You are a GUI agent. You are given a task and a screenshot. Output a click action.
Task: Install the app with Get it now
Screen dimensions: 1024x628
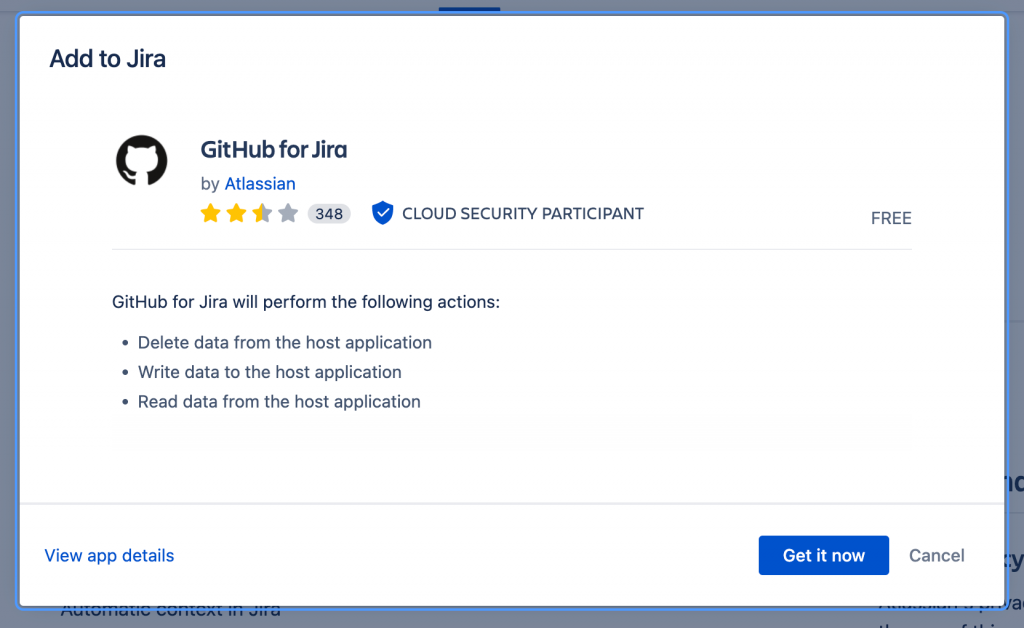click(824, 556)
